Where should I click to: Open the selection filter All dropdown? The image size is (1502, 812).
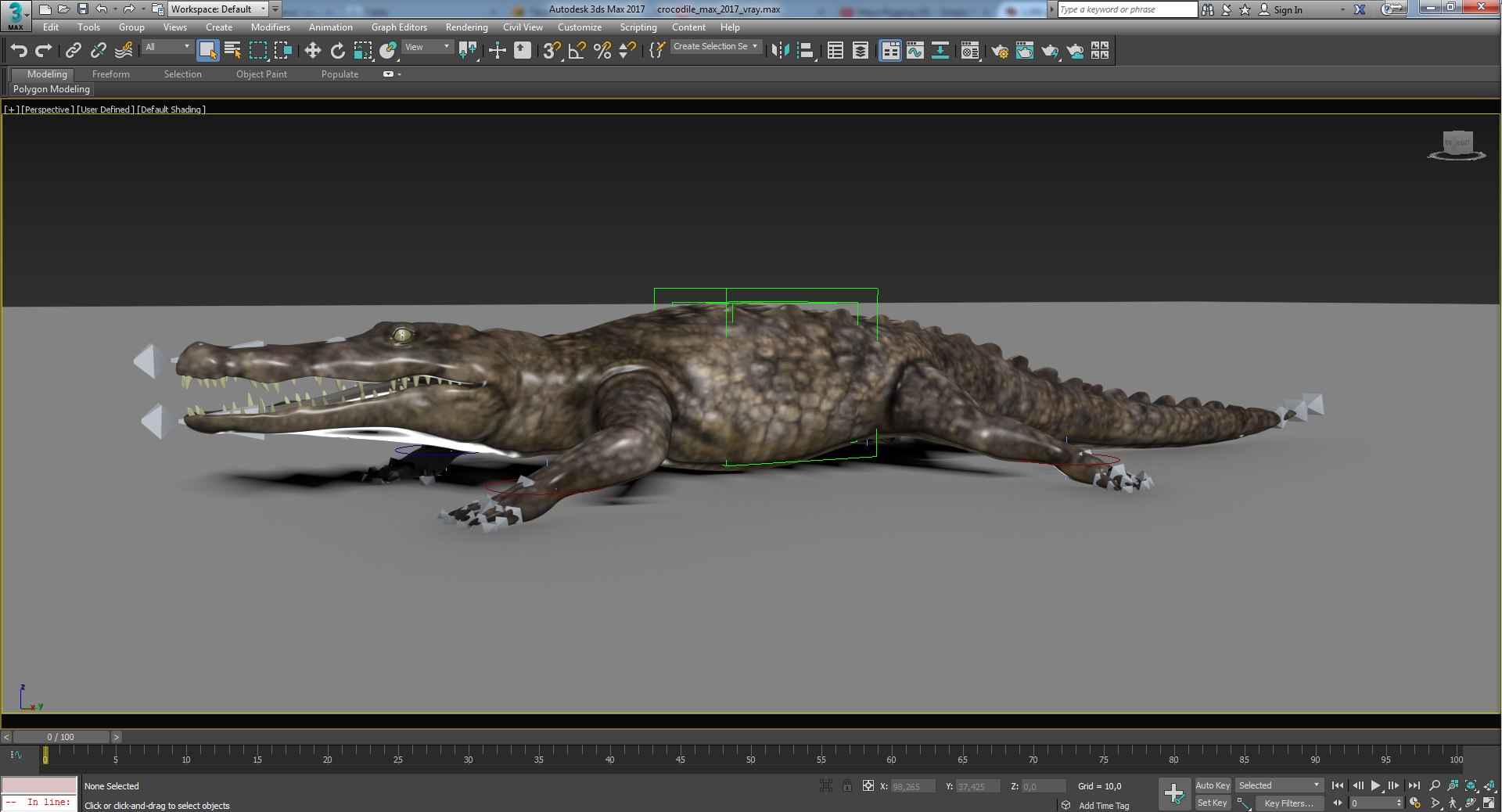click(x=167, y=47)
